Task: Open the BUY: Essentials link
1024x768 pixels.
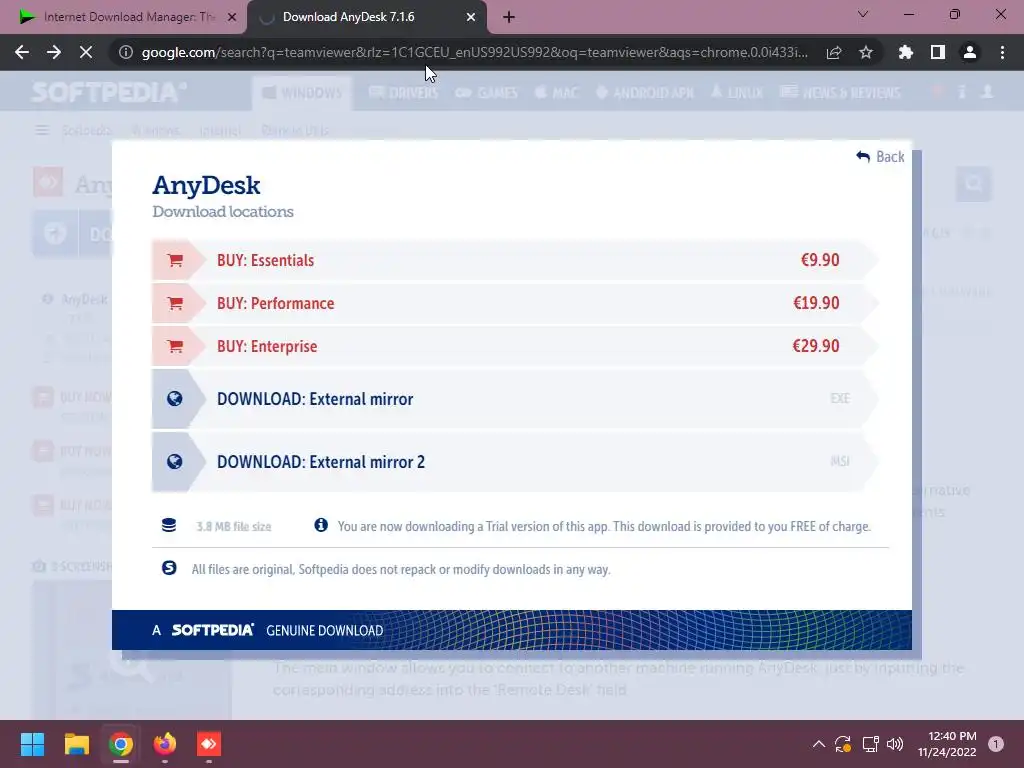Action: coord(266,260)
